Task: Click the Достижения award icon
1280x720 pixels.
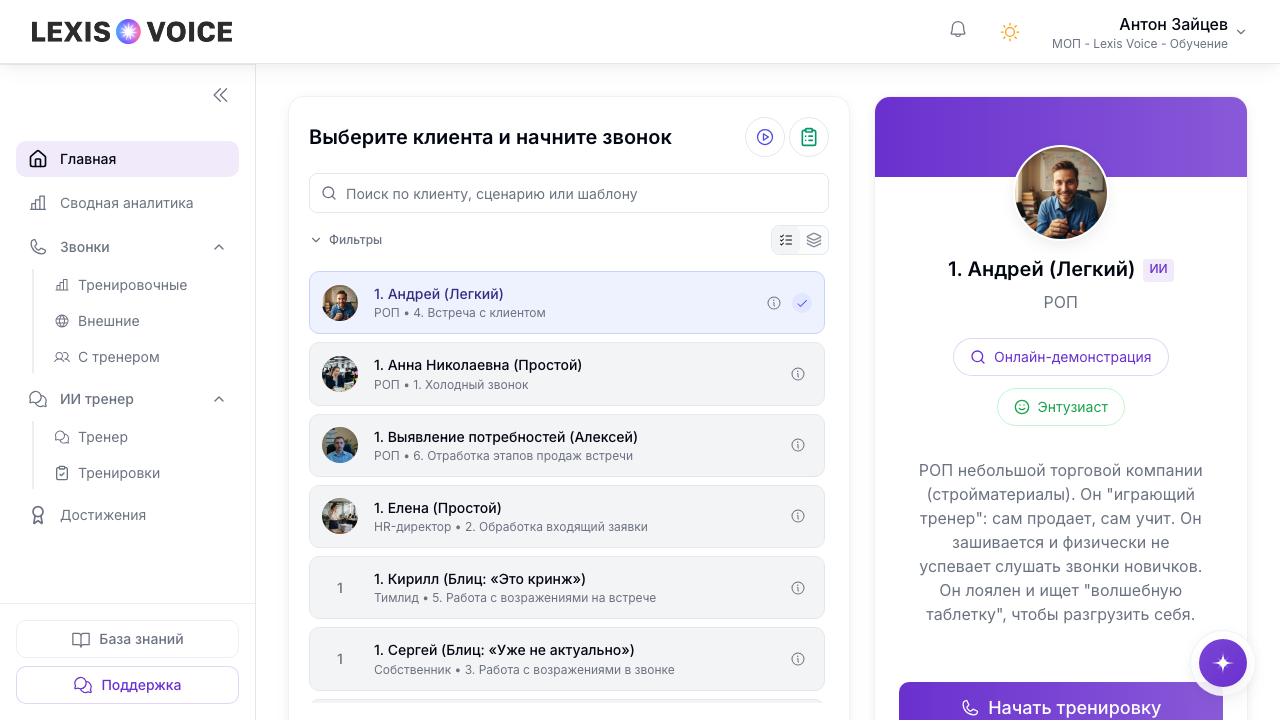Action: click(x=38, y=515)
